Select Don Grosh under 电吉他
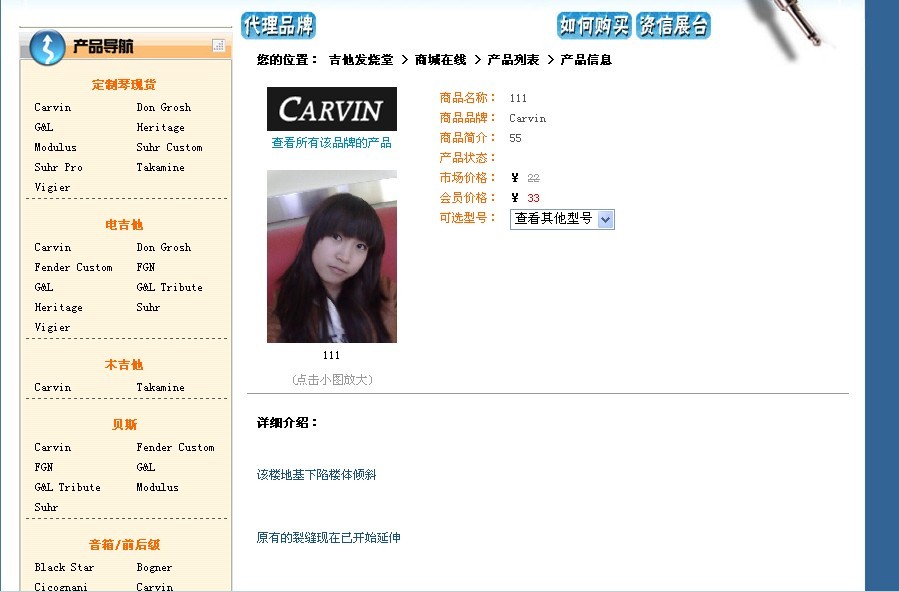Viewport: 899px width, 592px height. (x=164, y=247)
